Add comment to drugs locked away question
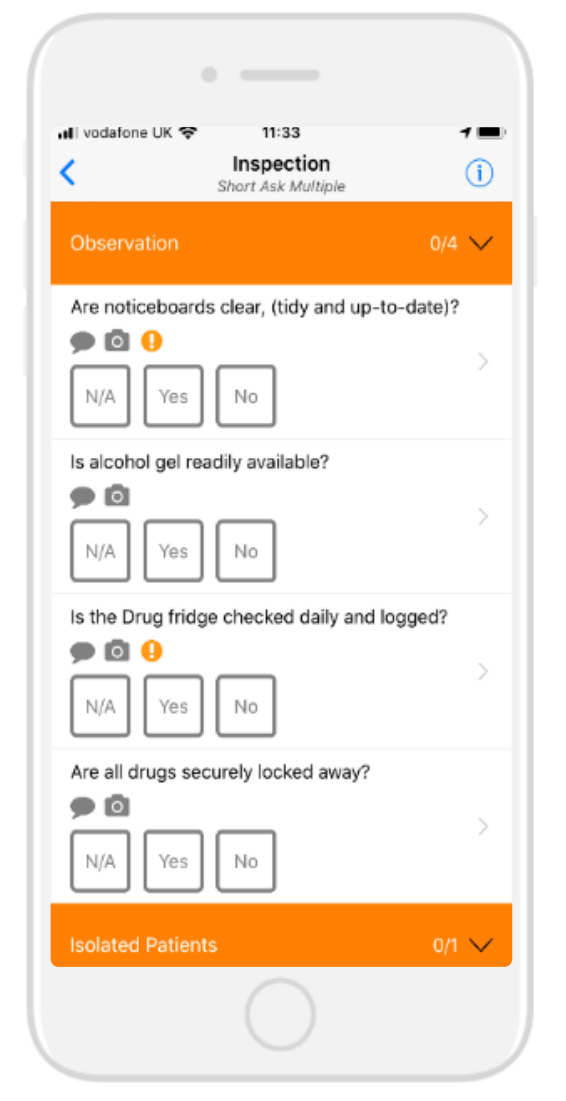Viewport: 566px width, 1101px height. pos(83,807)
